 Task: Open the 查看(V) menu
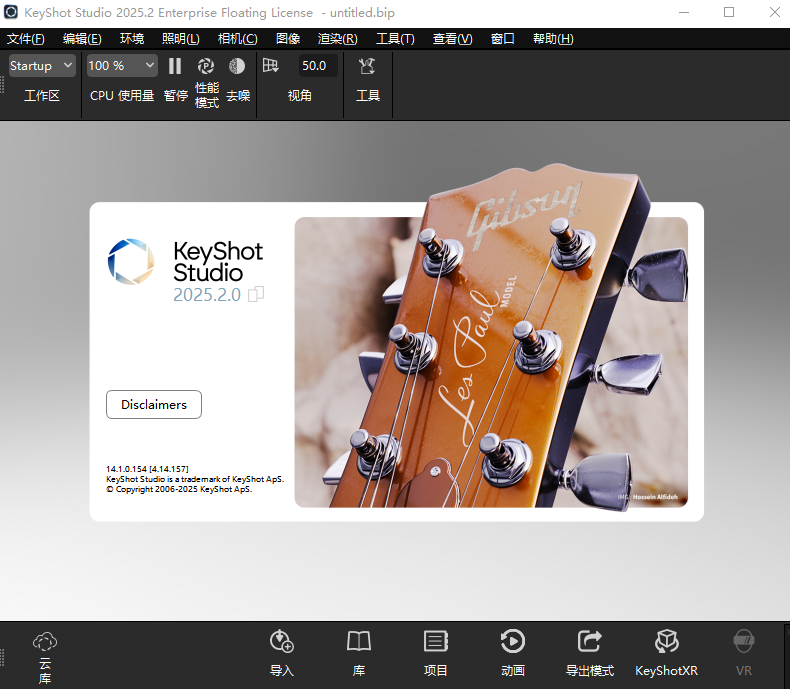452,39
